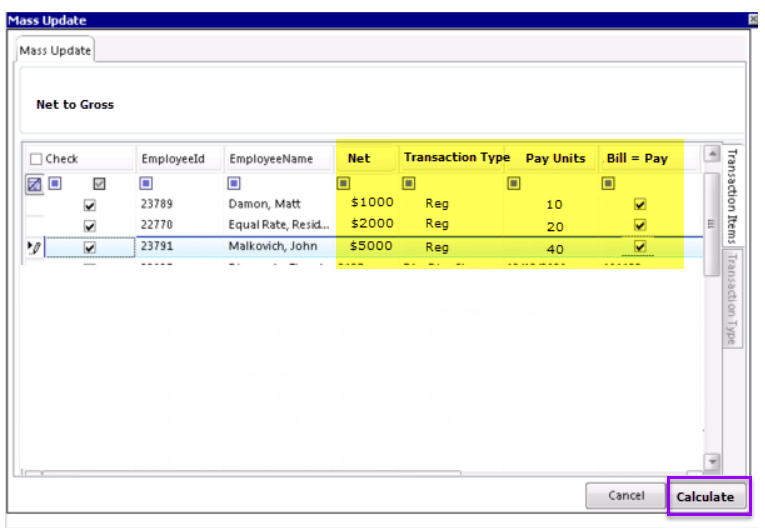The width and height of the screenshot is (765, 531).
Task: Click the vertical scrollbar up arrow
Action: 712,154
